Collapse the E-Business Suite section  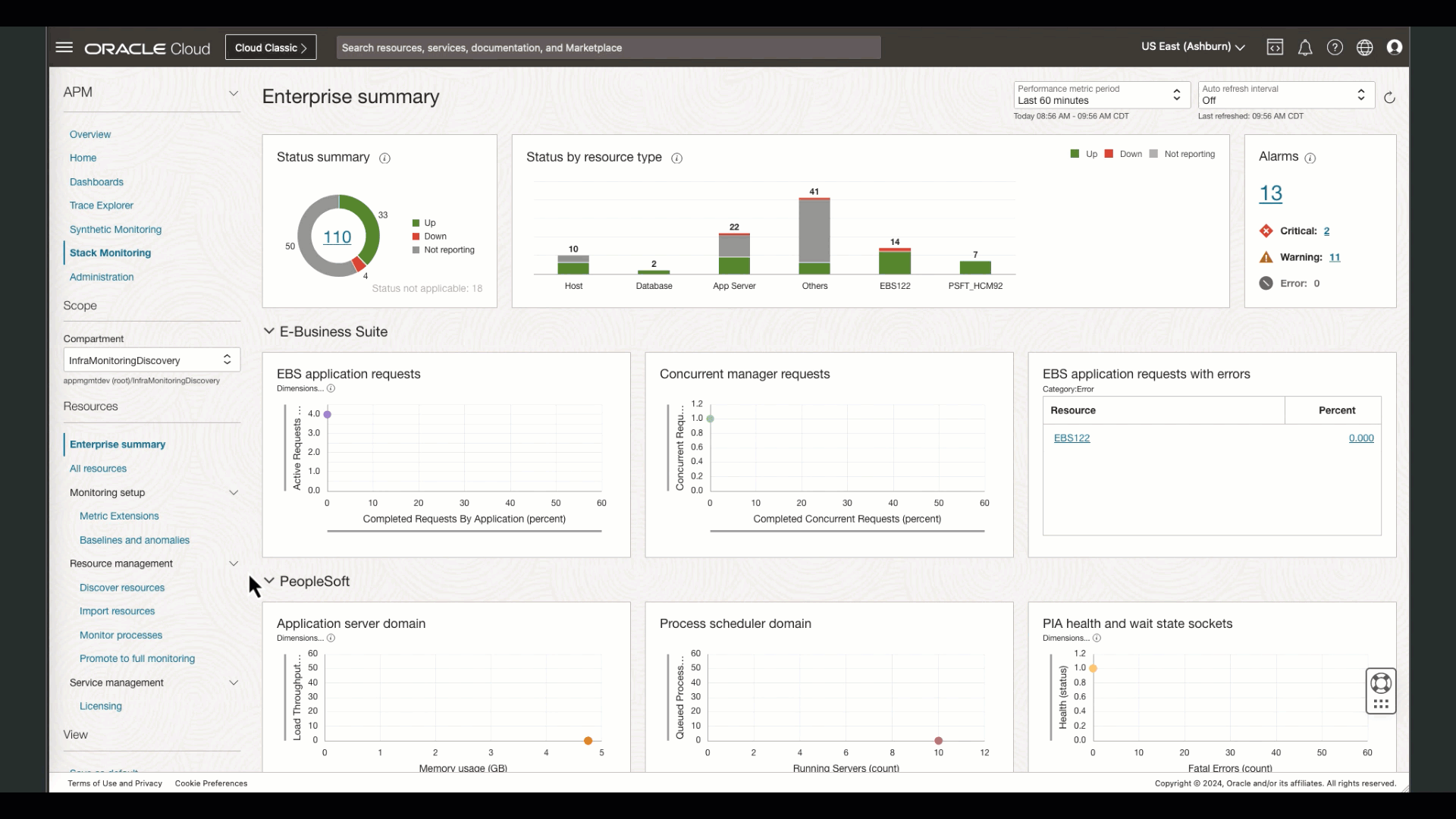click(268, 331)
